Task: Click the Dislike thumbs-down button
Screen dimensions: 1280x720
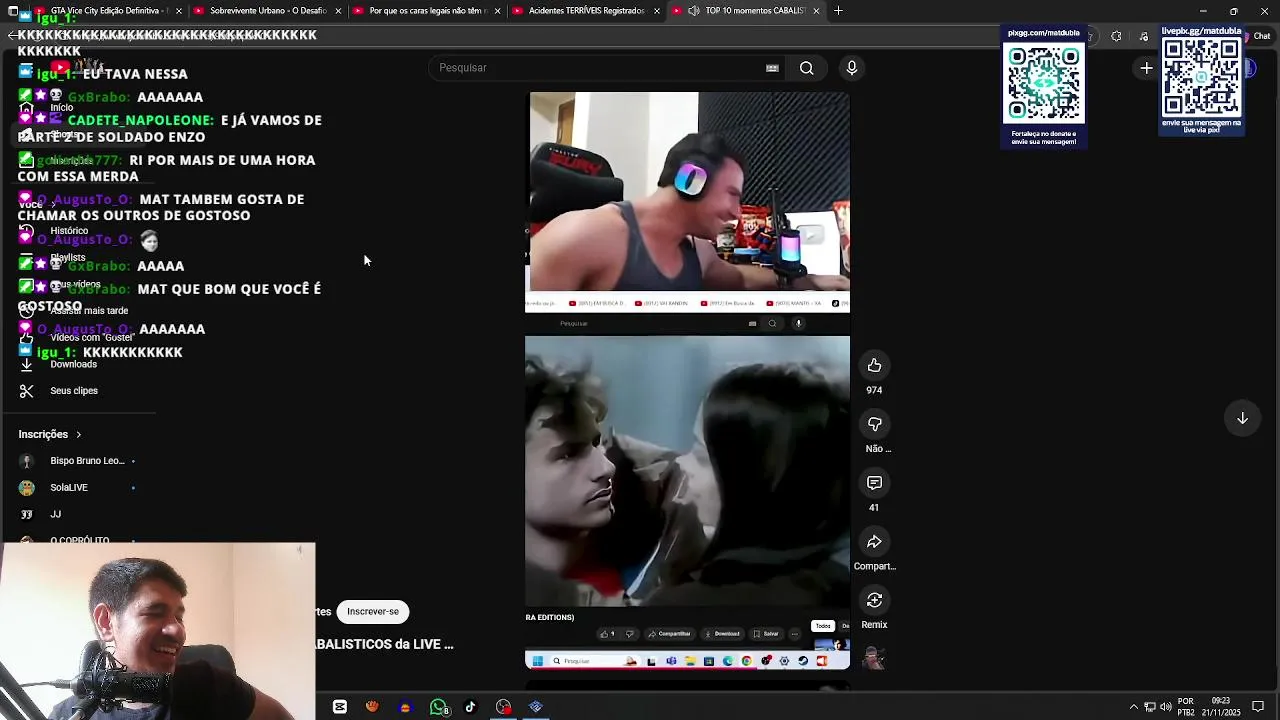Action: [874, 425]
